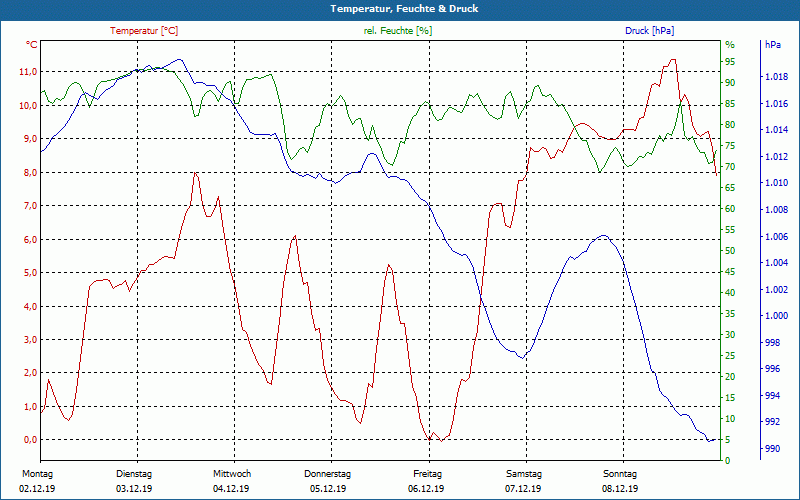Click the '80' humidity axis value
This screenshot has height=500, width=800.
730,124
